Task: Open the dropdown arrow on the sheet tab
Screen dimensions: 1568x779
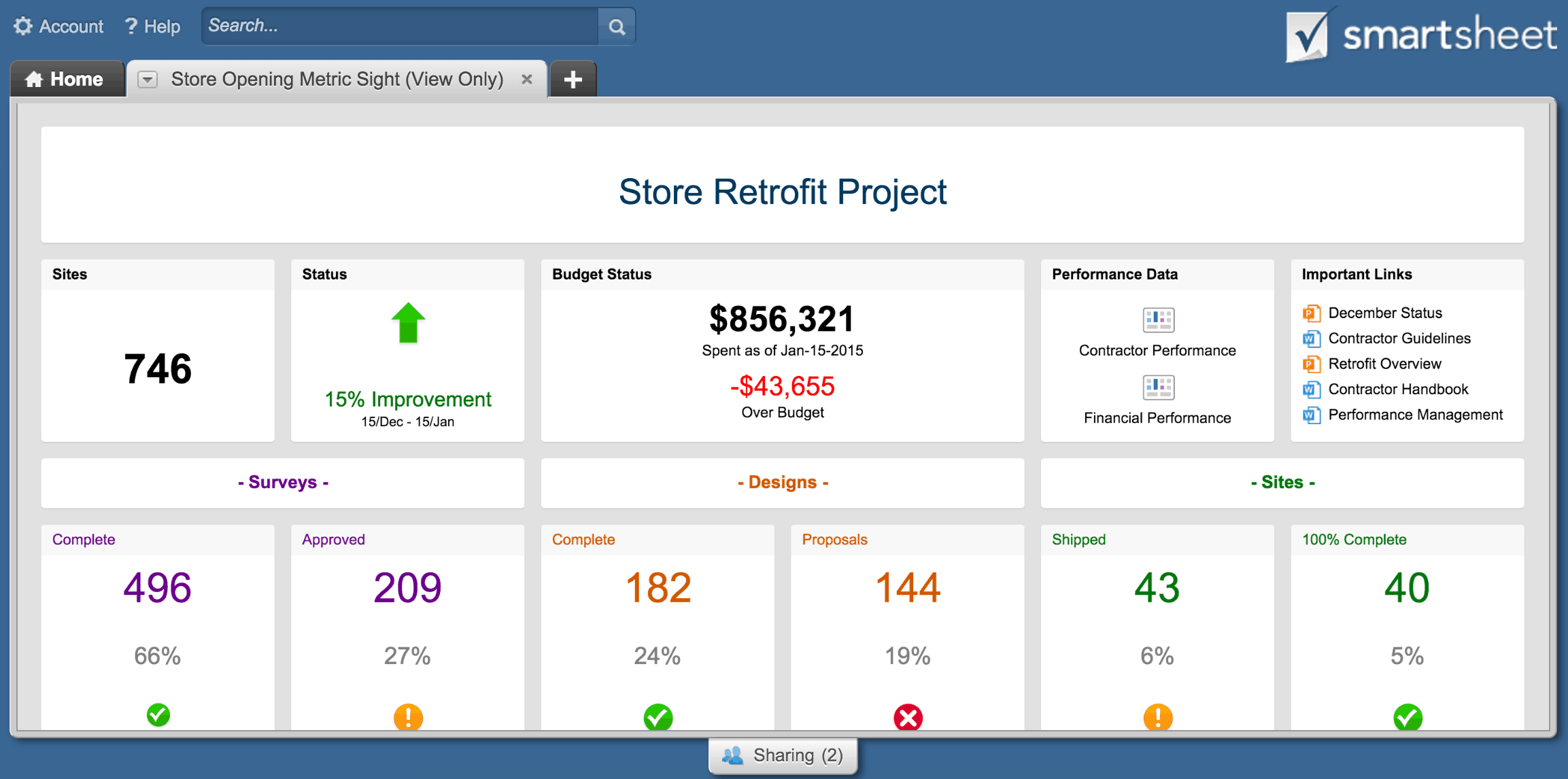Action: pos(148,79)
